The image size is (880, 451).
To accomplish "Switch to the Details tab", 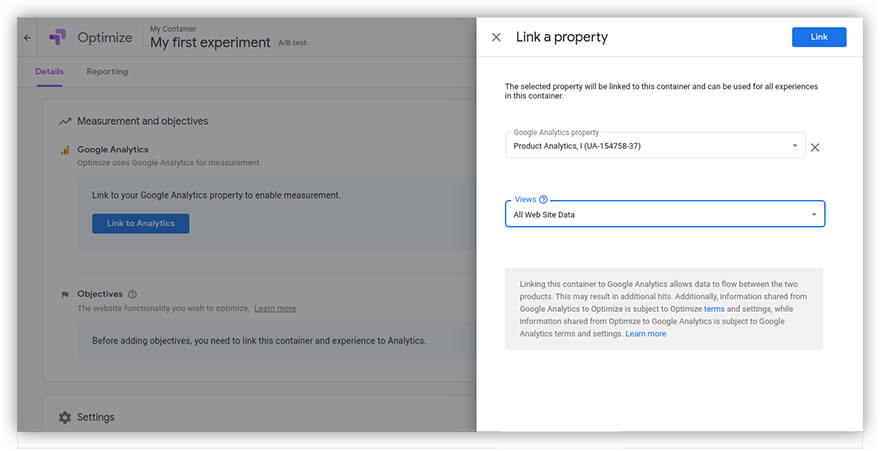I will [x=49, y=72].
